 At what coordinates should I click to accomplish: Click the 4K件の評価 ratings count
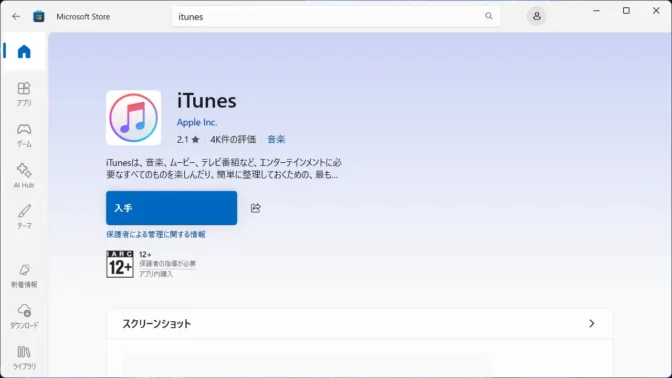[233, 139]
